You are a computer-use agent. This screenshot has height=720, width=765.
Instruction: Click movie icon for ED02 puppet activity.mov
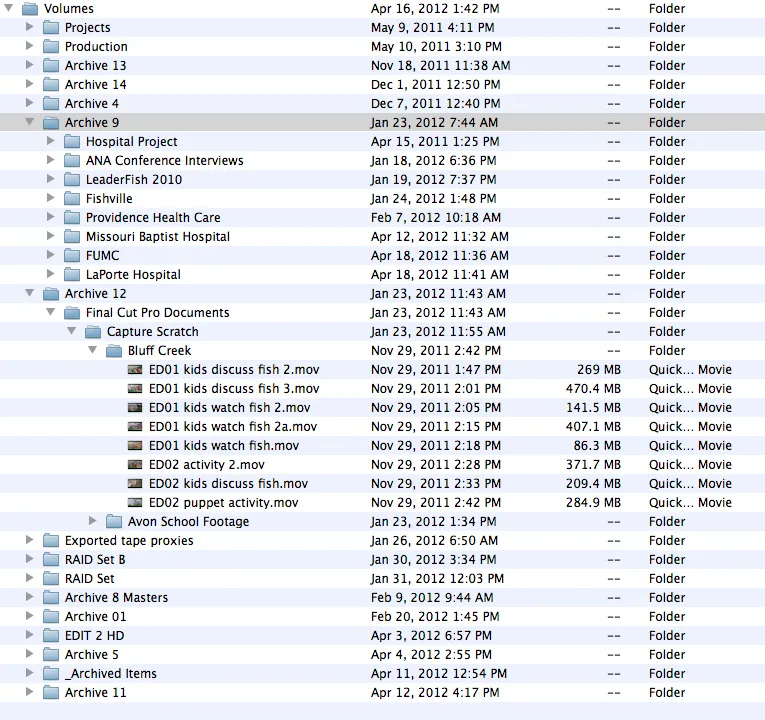(135, 503)
